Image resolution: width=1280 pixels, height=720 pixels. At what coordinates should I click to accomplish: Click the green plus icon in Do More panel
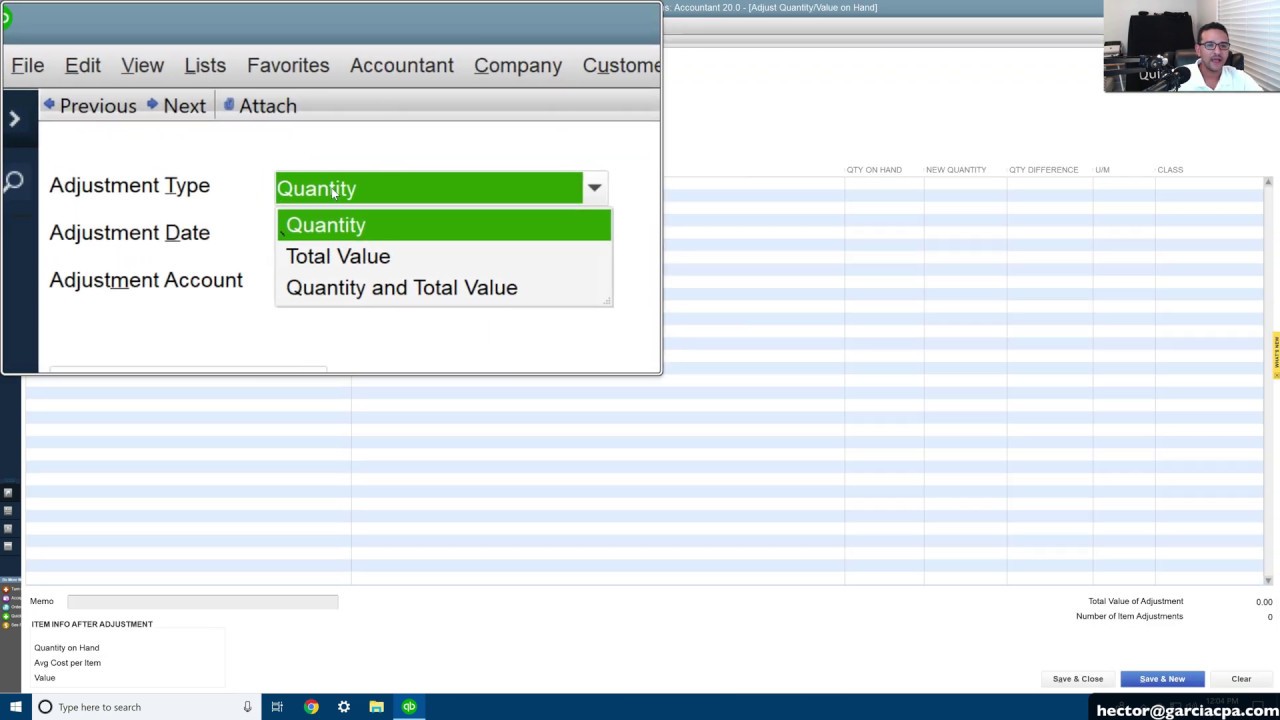(7, 616)
